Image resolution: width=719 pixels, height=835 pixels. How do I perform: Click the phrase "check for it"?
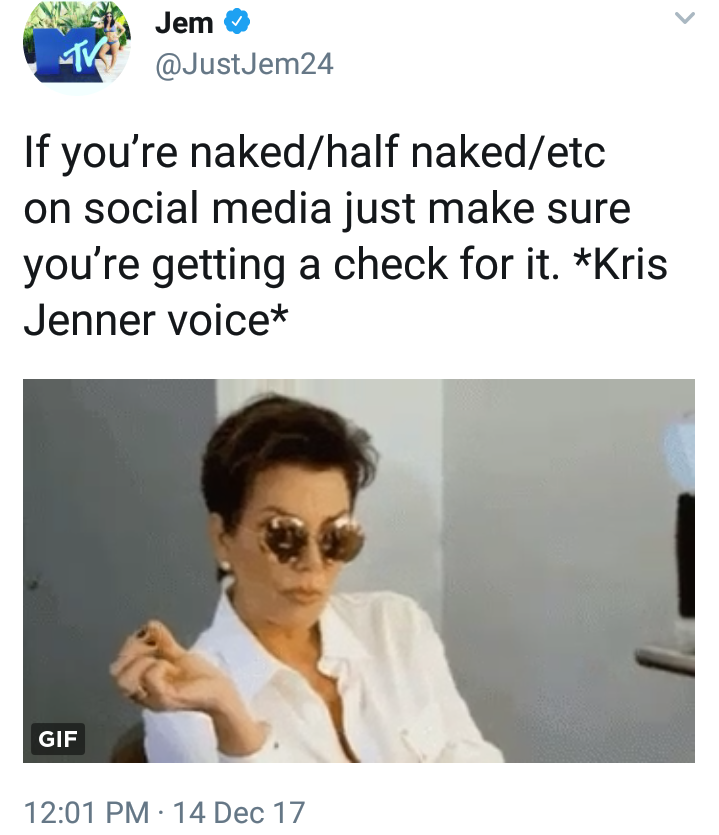pyautogui.click(x=446, y=264)
